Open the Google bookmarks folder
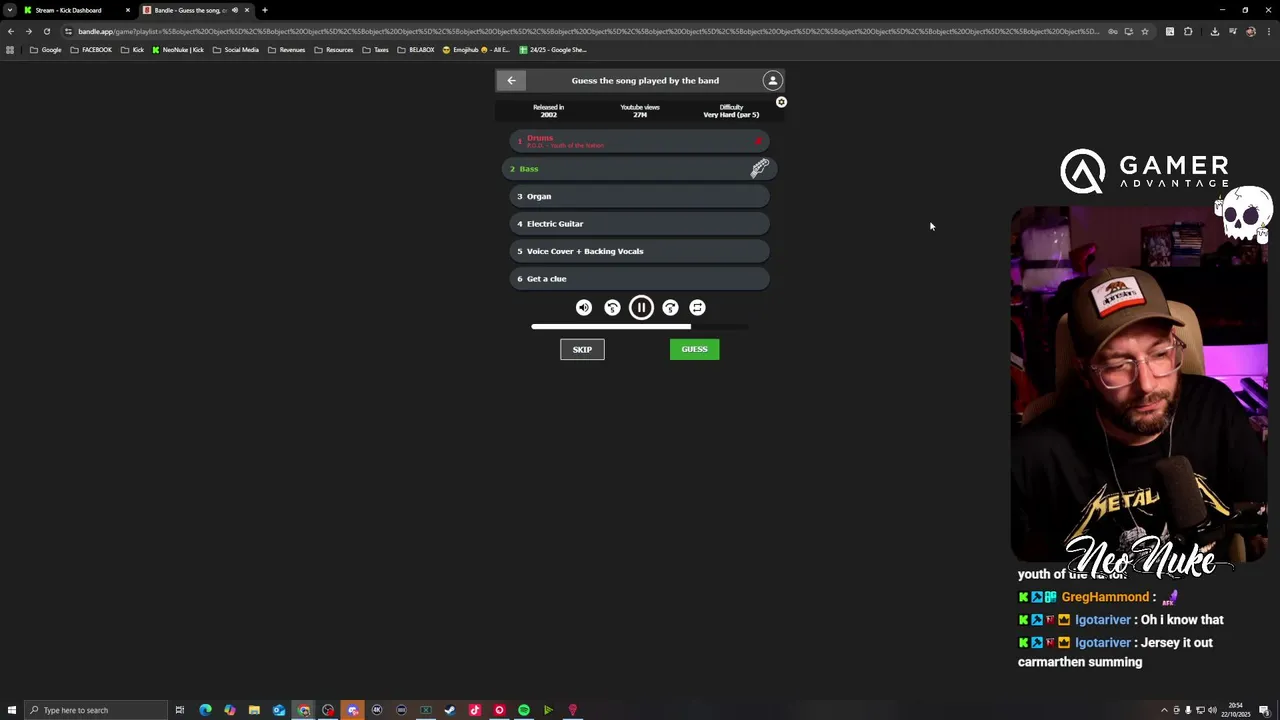The image size is (1280, 720). (46, 50)
